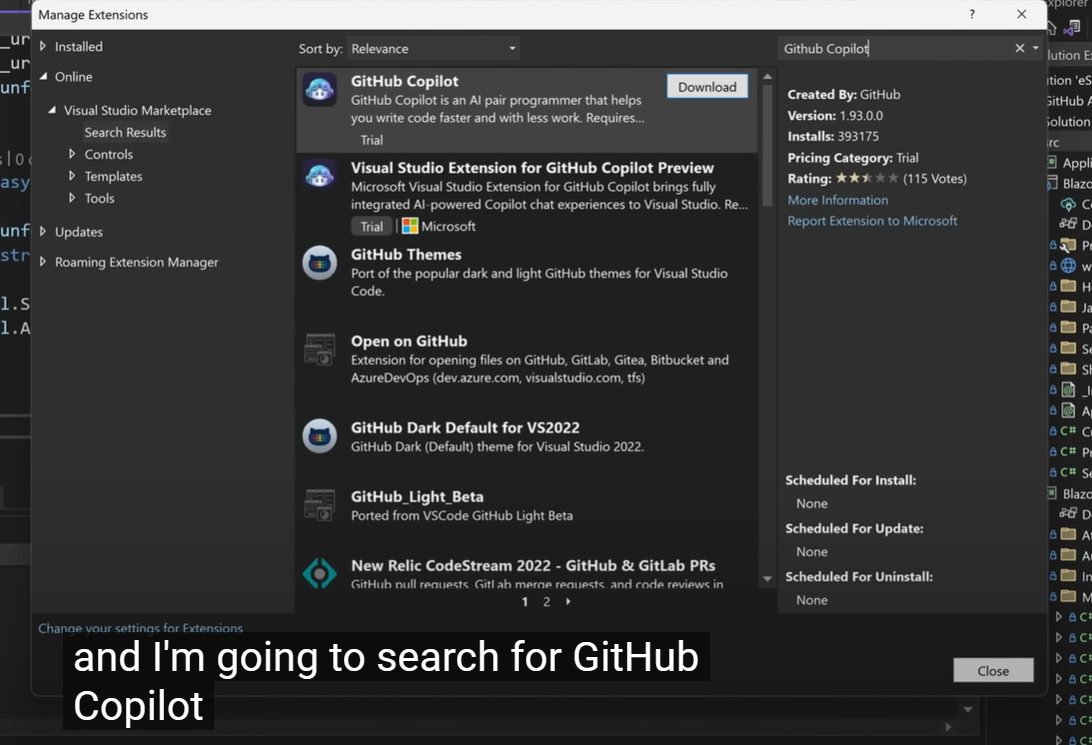Click the GitHub Dark Default for VS2022 icon
This screenshot has height=745, width=1092.
point(319,436)
